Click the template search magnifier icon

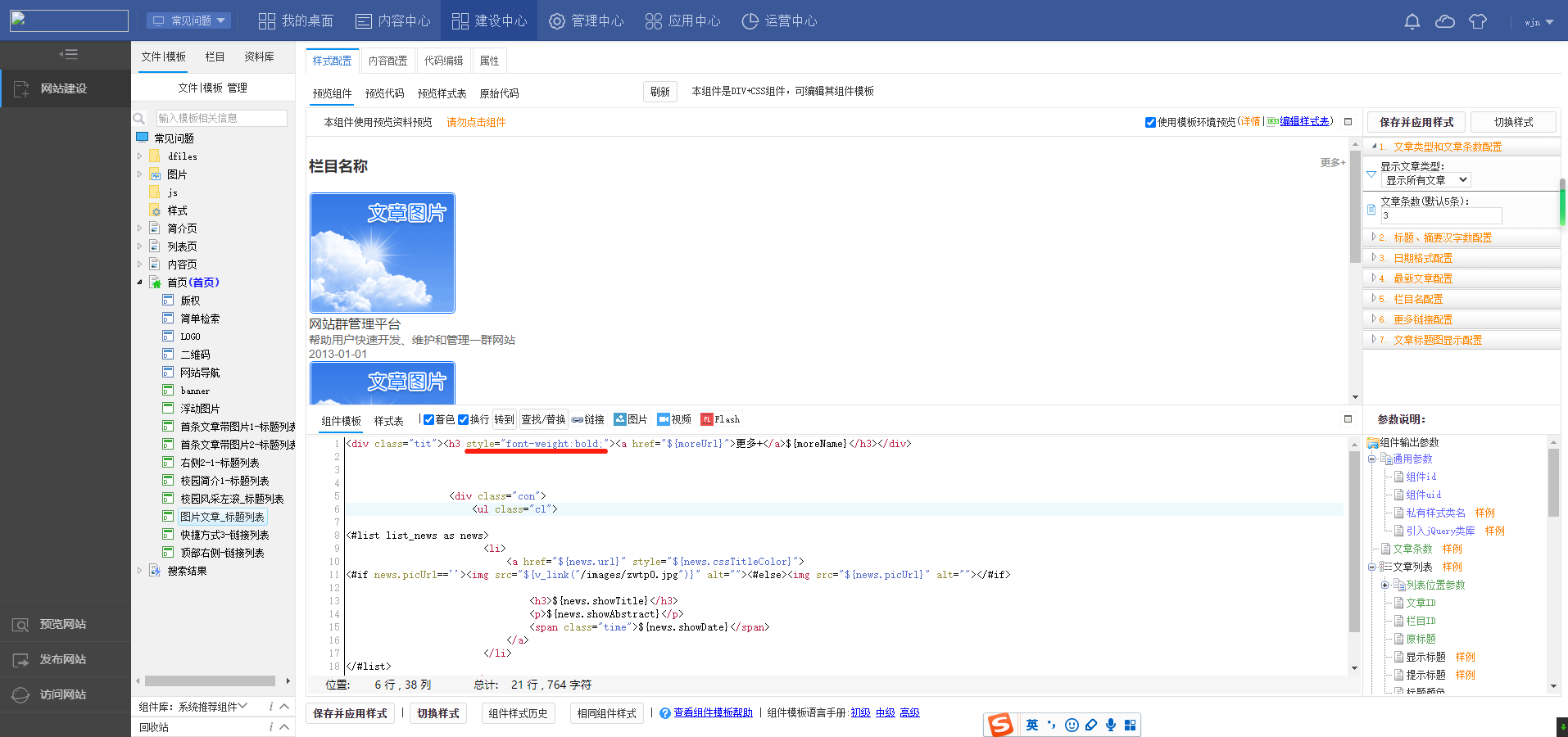coord(139,119)
